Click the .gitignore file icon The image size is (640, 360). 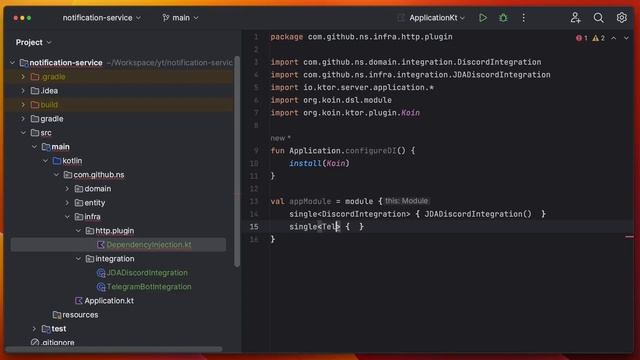(x=35, y=342)
